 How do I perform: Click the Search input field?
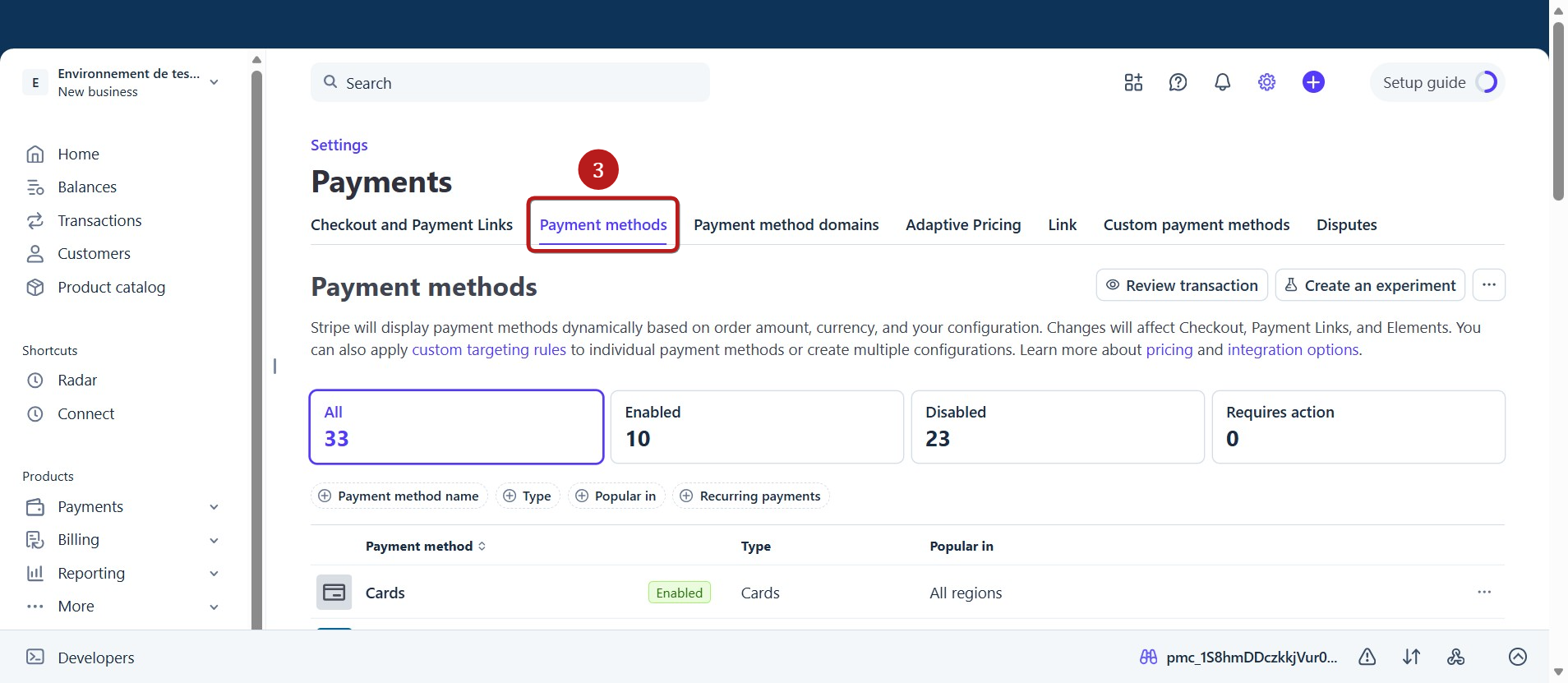(x=510, y=82)
